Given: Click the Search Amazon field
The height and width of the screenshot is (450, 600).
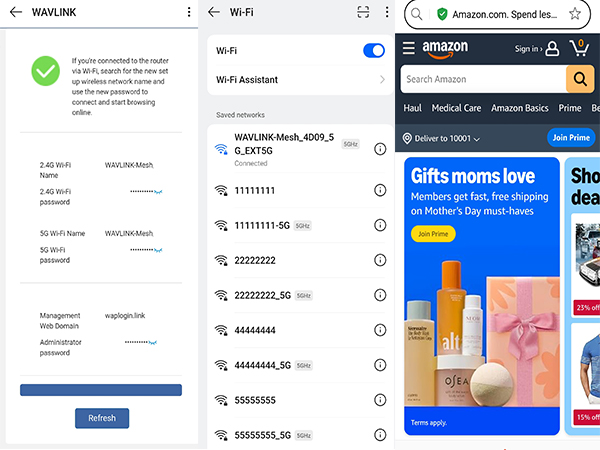Looking at the screenshot, I should click(483, 79).
